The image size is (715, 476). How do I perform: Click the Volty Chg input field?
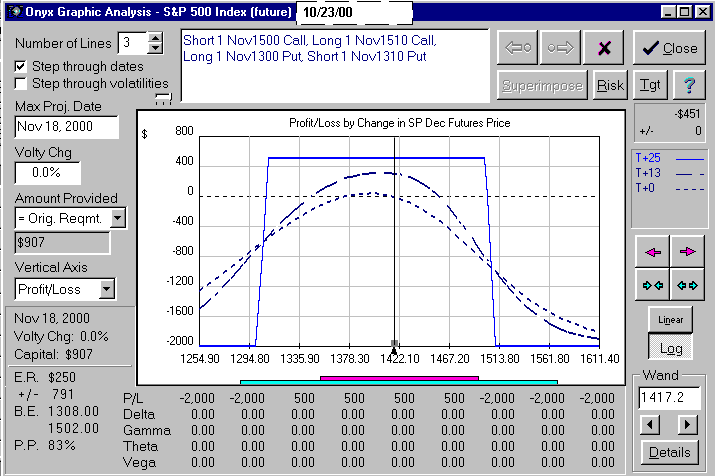tap(47, 173)
